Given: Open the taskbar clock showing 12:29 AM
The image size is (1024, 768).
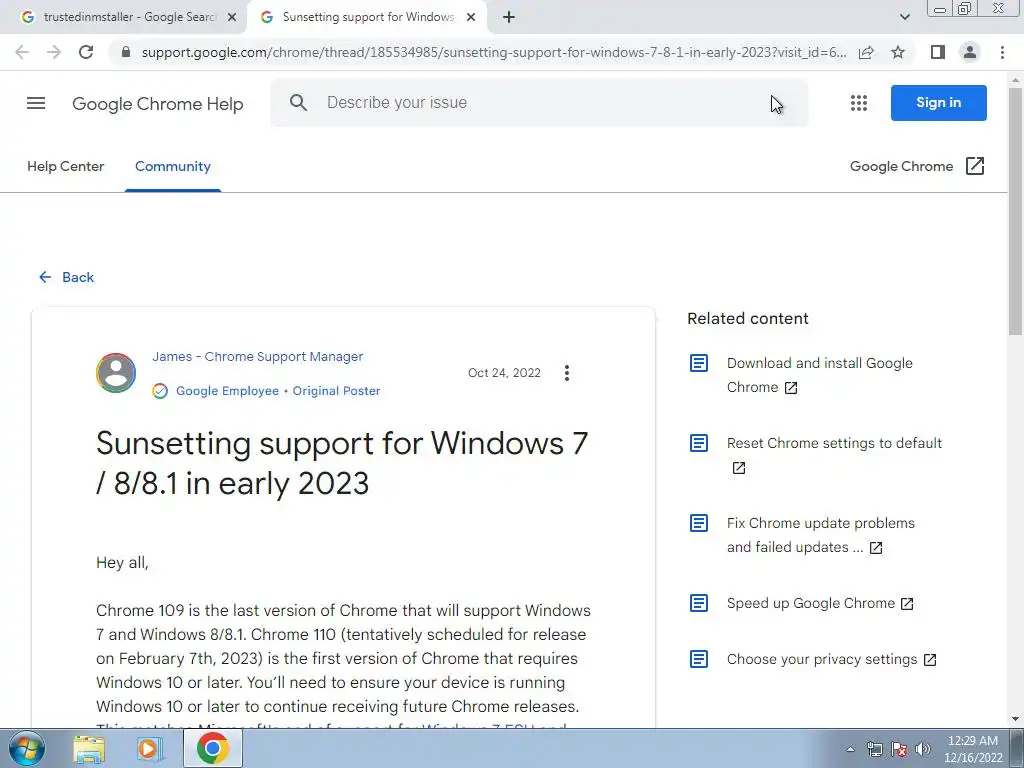Looking at the screenshot, I should (x=973, y=749).
